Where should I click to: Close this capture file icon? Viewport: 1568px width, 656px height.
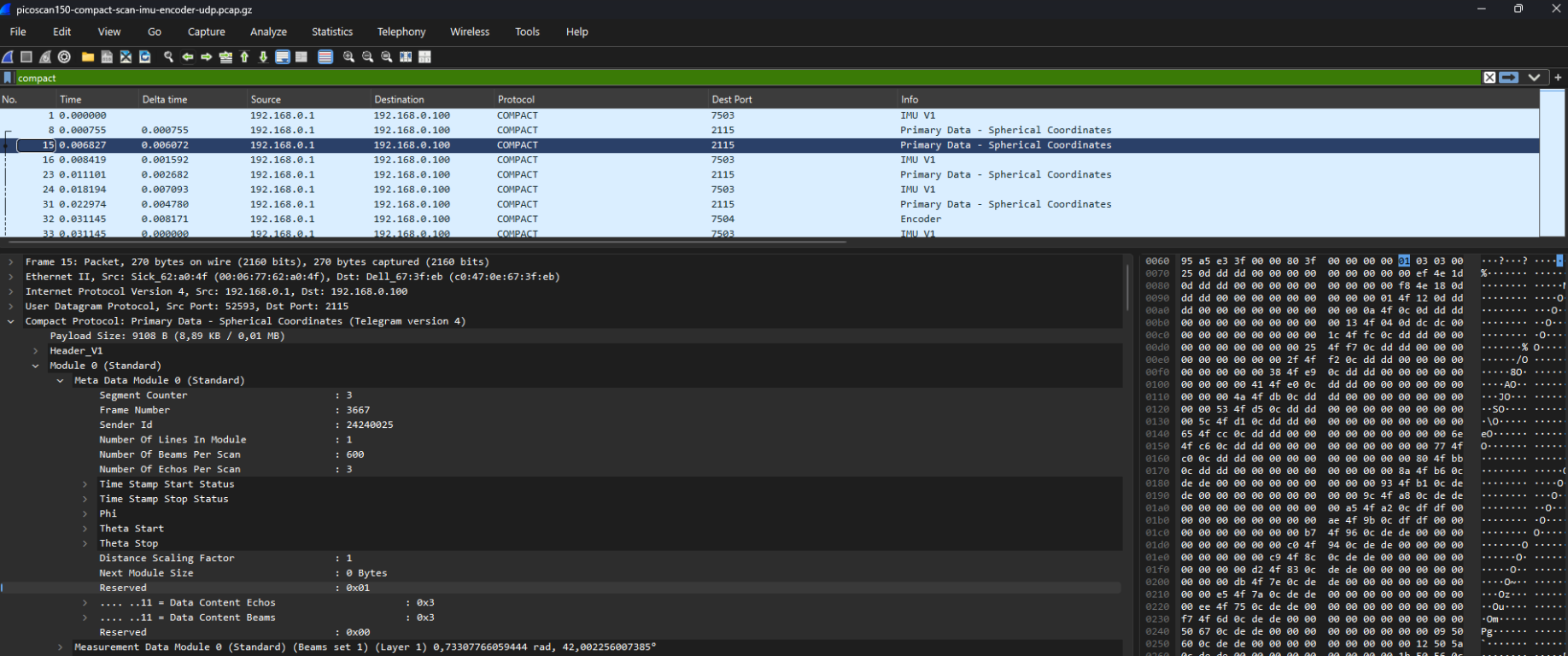(126, 57)
